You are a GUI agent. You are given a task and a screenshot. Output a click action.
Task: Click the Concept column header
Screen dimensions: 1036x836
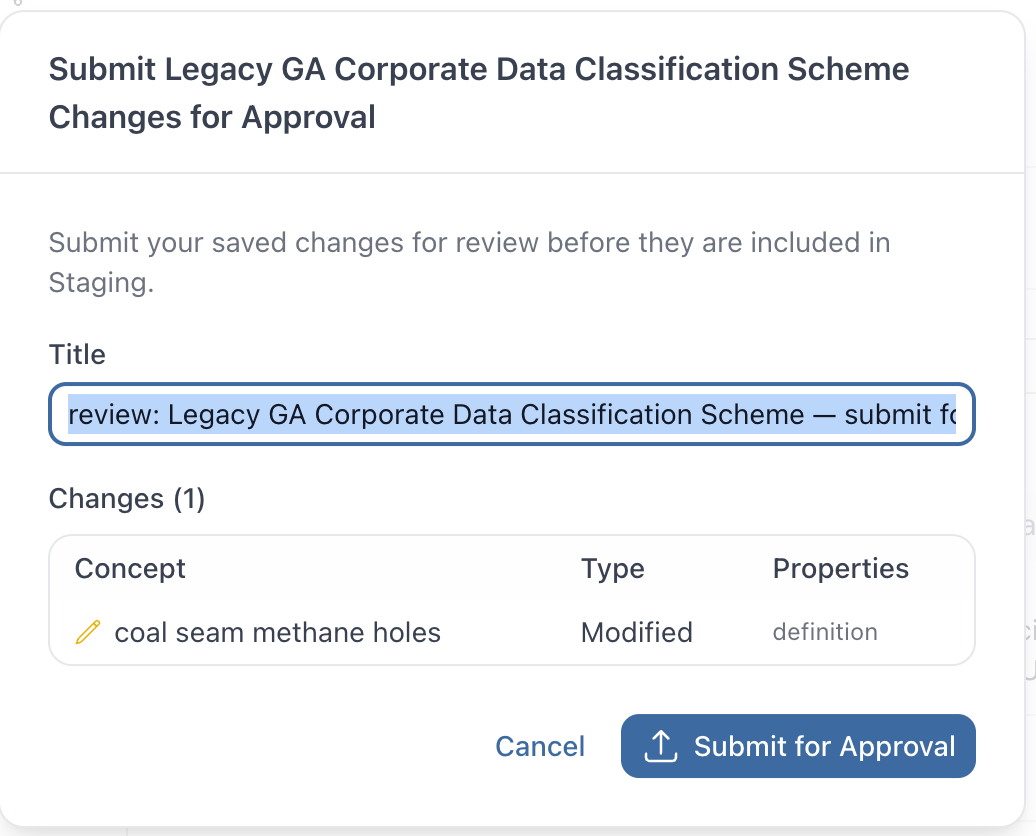click(x=130, y=568)
